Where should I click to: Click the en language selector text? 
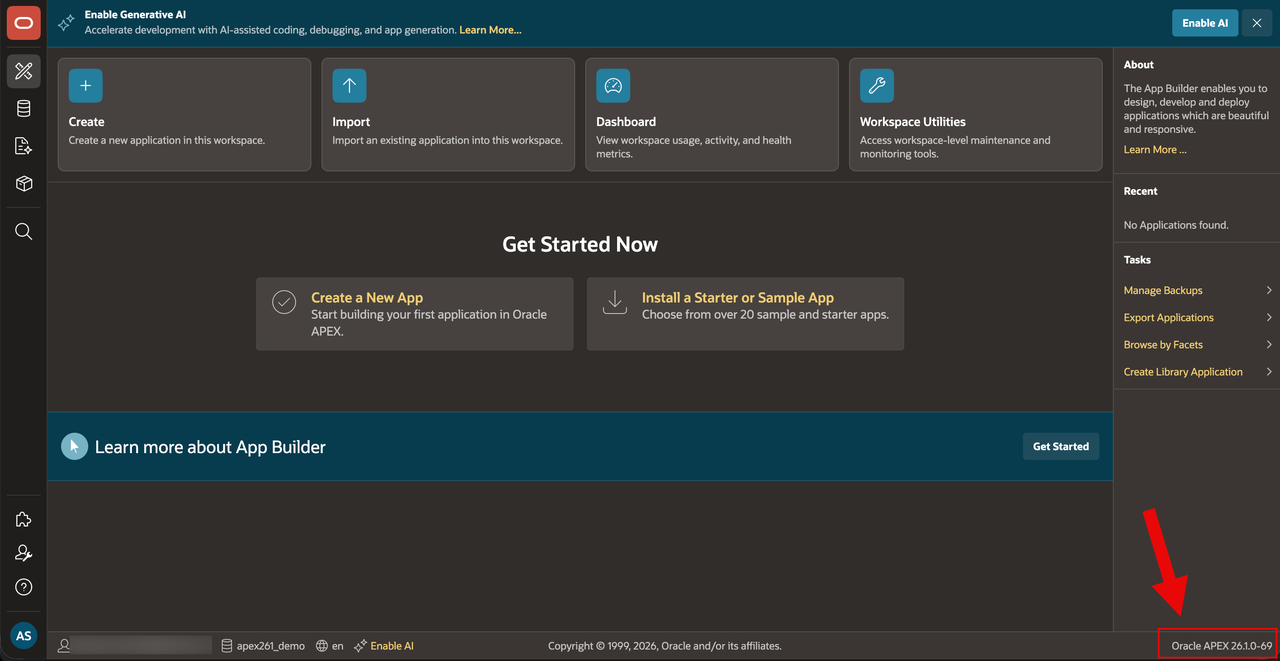337,646
